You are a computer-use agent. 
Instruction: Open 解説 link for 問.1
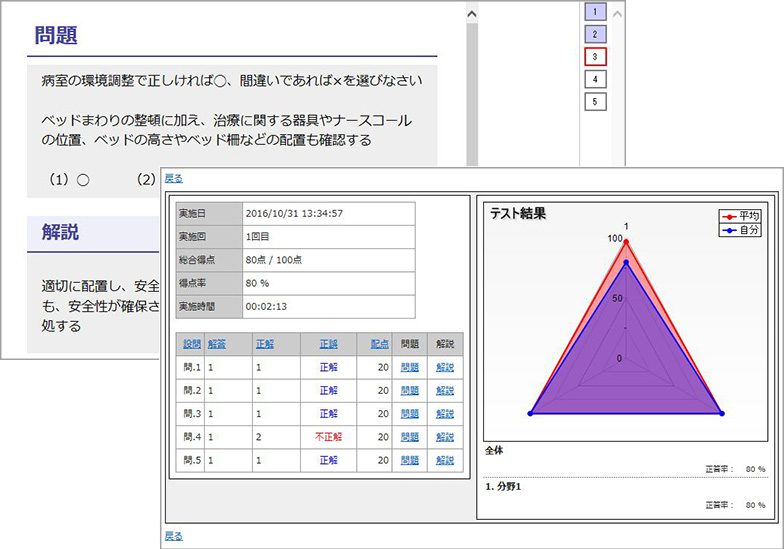(x=445, y=368)
